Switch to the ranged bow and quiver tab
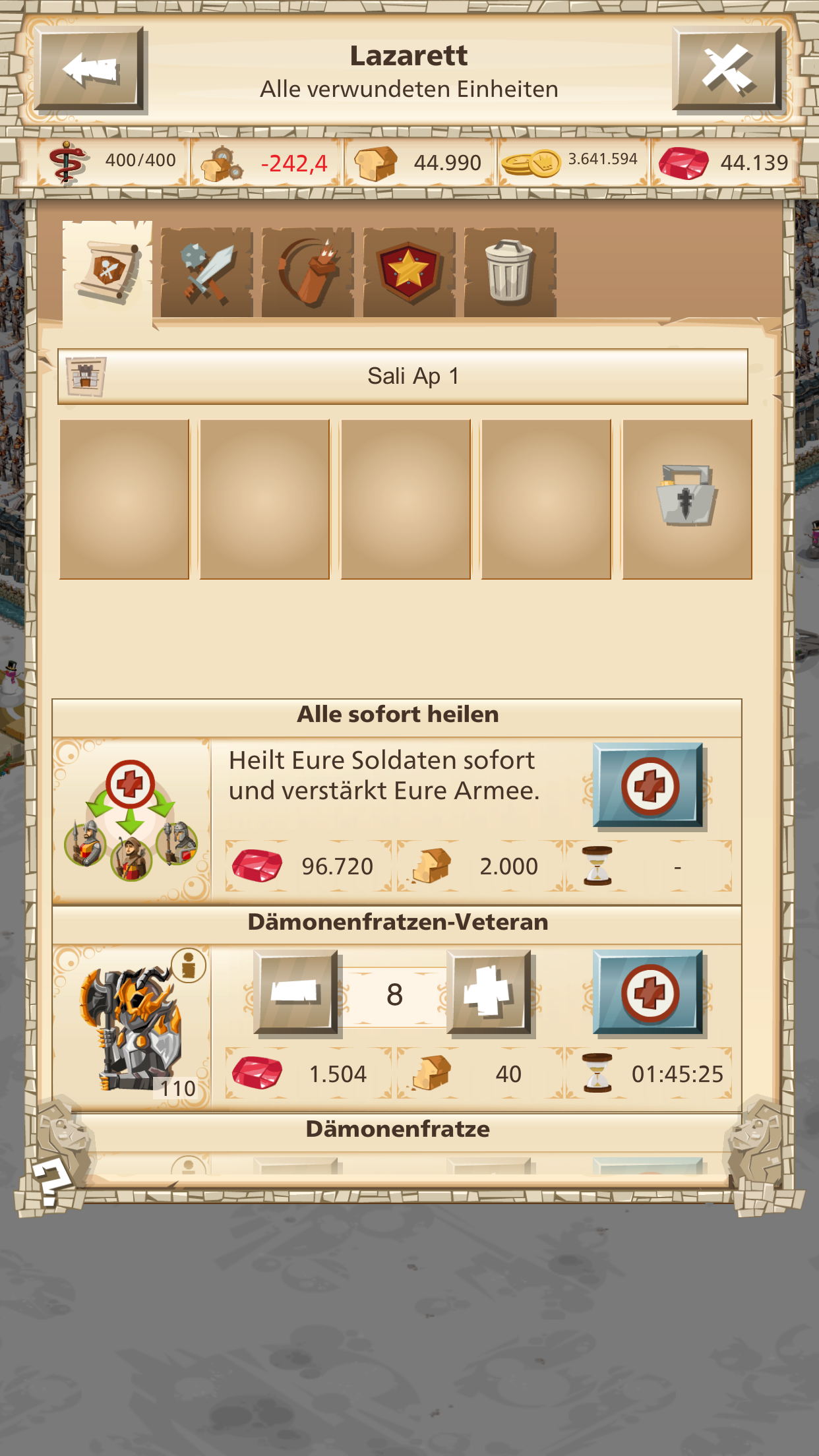The width and height of the screenshot is (819, 1456). [307, 273]
